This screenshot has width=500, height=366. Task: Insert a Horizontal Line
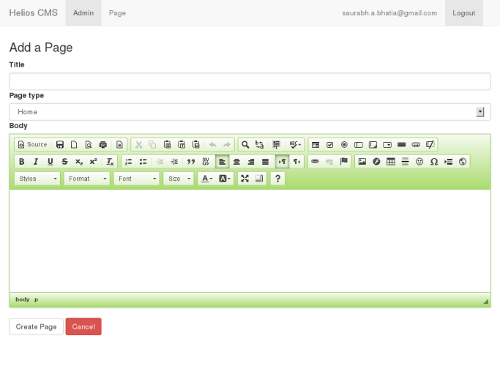pos(405,162)
